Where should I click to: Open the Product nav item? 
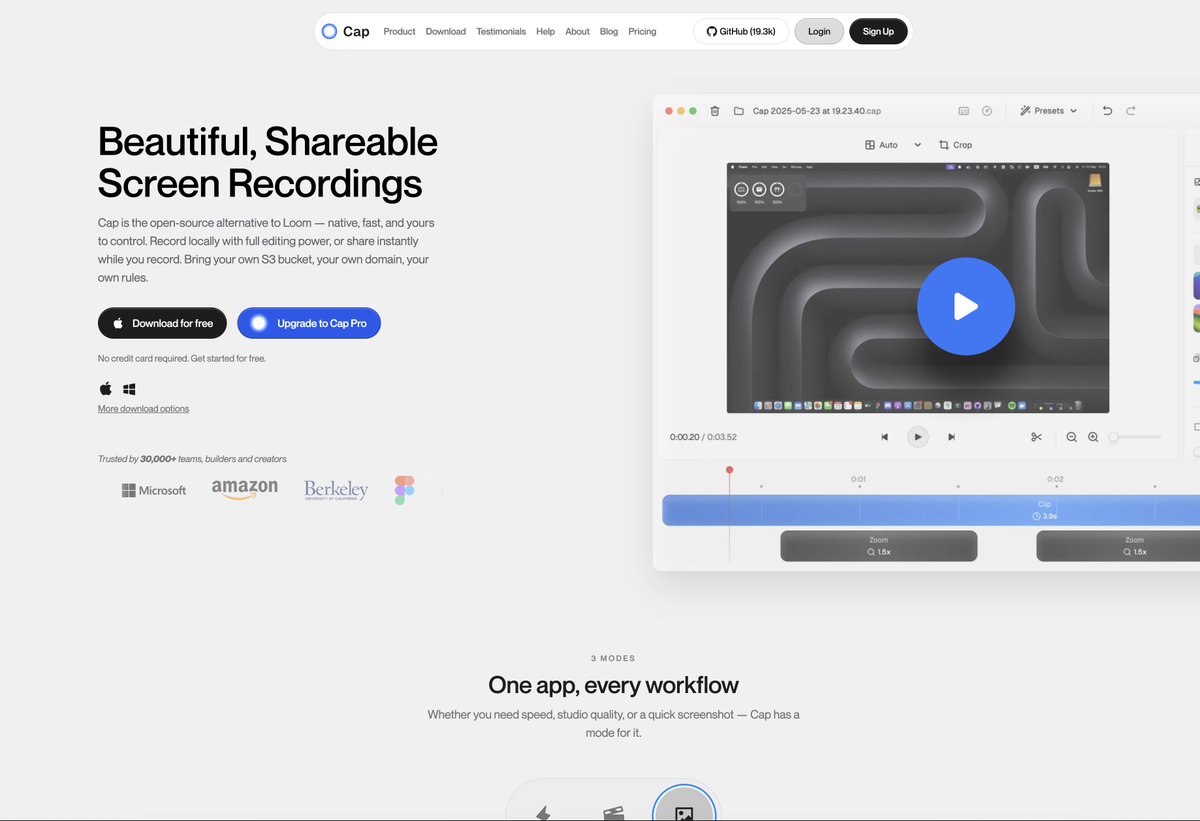[x=399, y=32]
